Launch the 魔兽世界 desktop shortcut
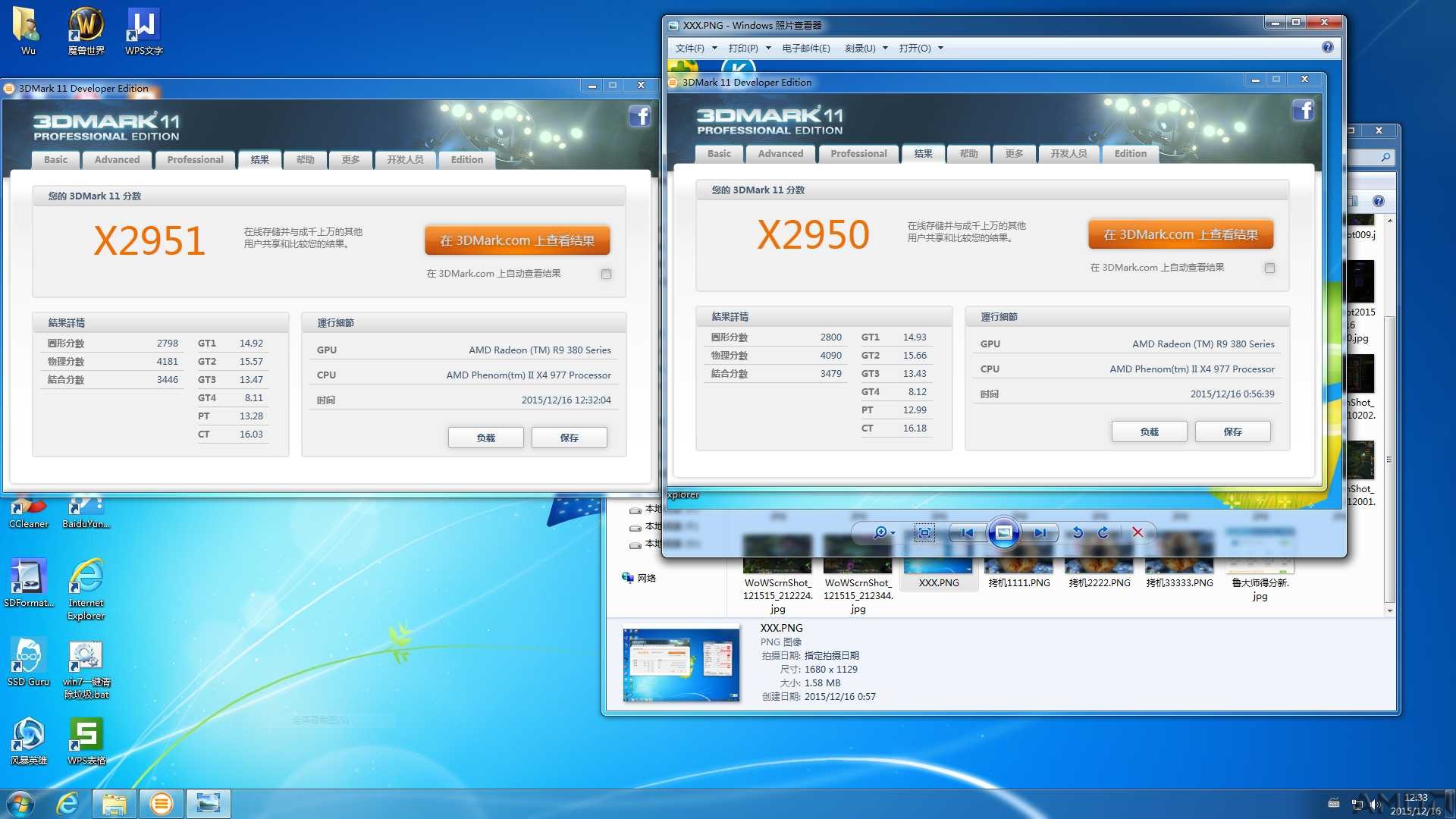The image size is (1456, 819). (86, 31)
